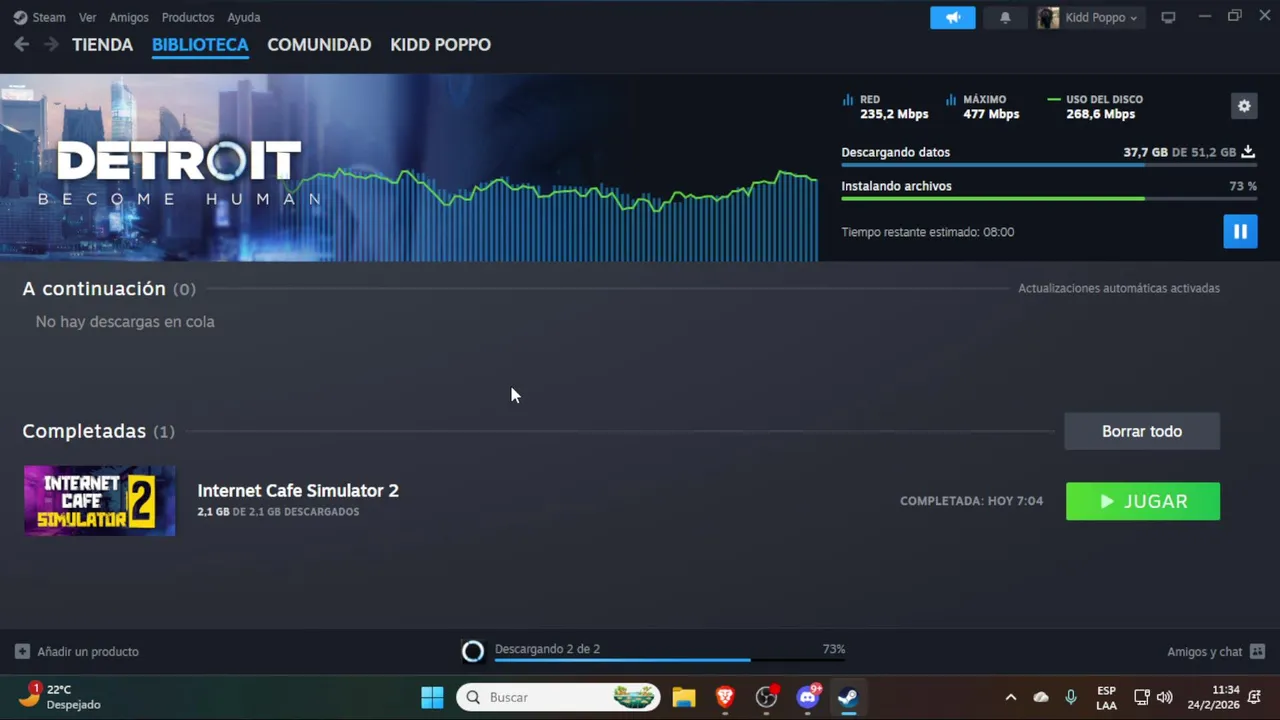Click the RED network speed indicator
The width and height of the screenshot is (1280, 720).
tap(885, 106)
